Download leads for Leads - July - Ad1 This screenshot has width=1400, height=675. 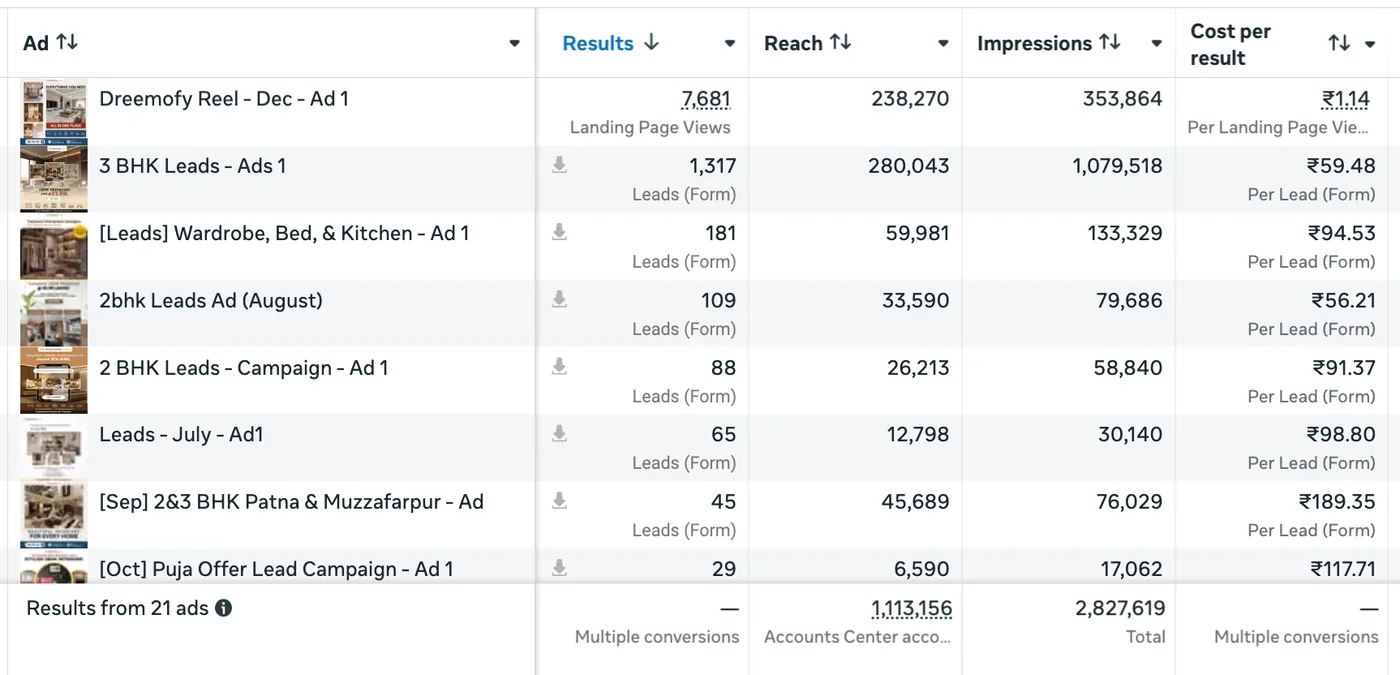pos(560,433)
